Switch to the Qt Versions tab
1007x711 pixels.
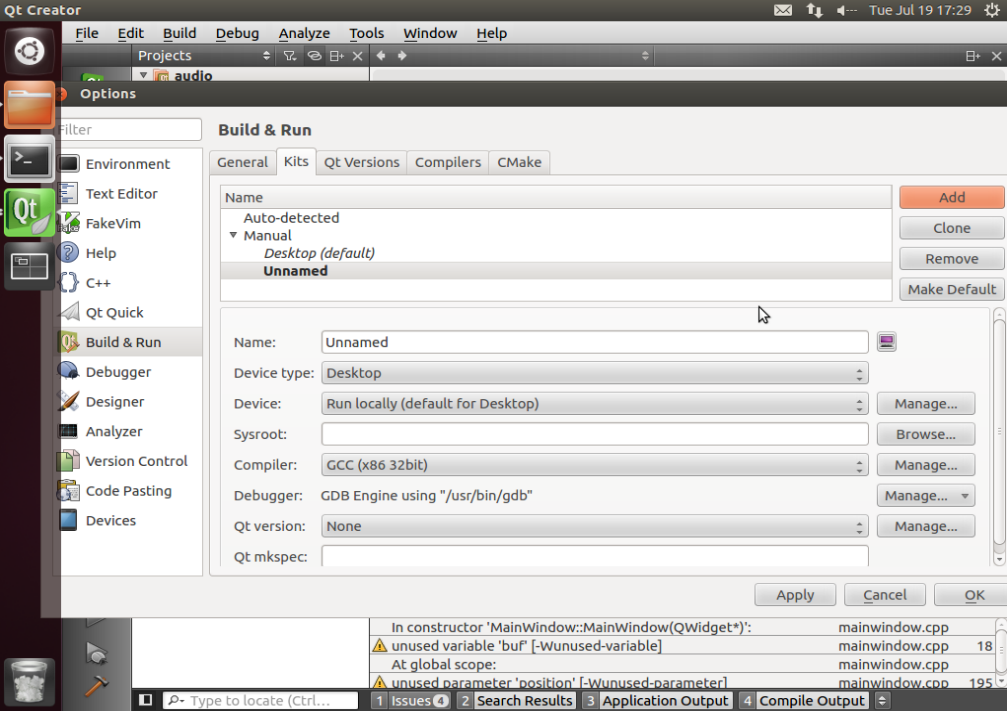coord(361,162)
